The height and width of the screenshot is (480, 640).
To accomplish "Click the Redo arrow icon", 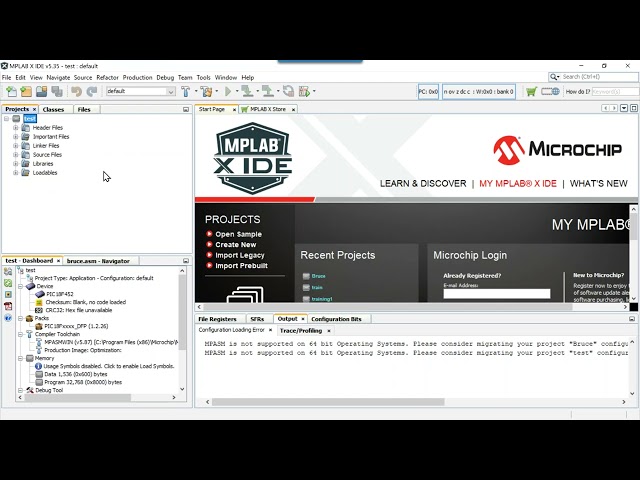I will [92, 91].
